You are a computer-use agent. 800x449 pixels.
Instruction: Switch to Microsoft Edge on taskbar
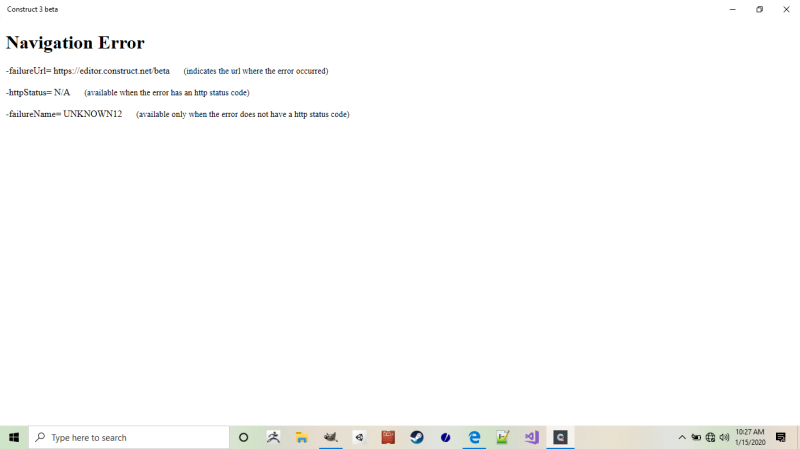click(x=474, y=437)
